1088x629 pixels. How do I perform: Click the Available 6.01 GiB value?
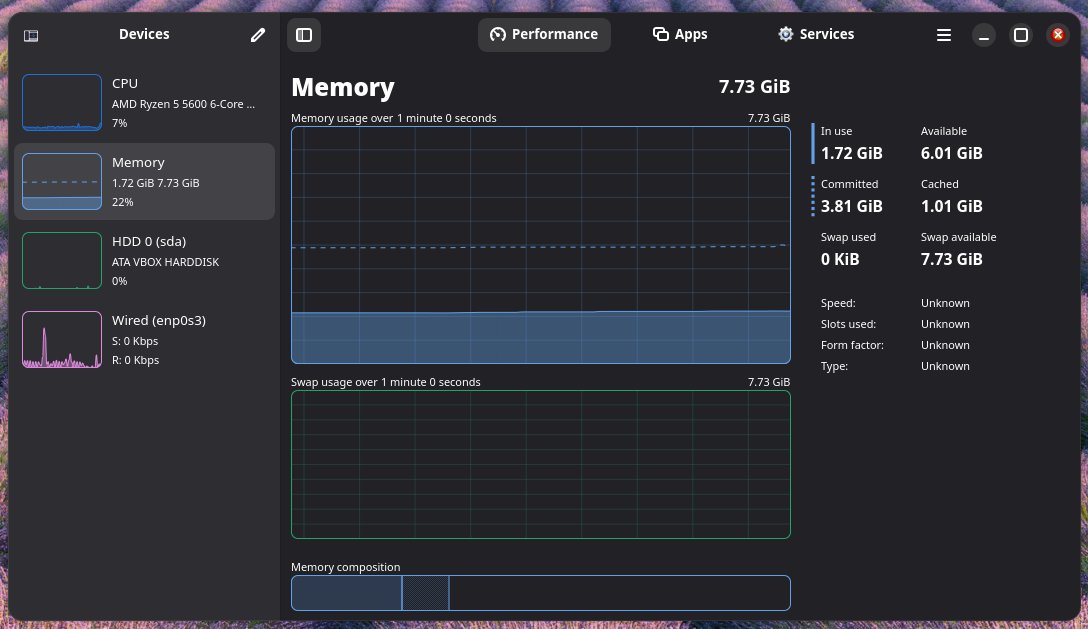951,153
